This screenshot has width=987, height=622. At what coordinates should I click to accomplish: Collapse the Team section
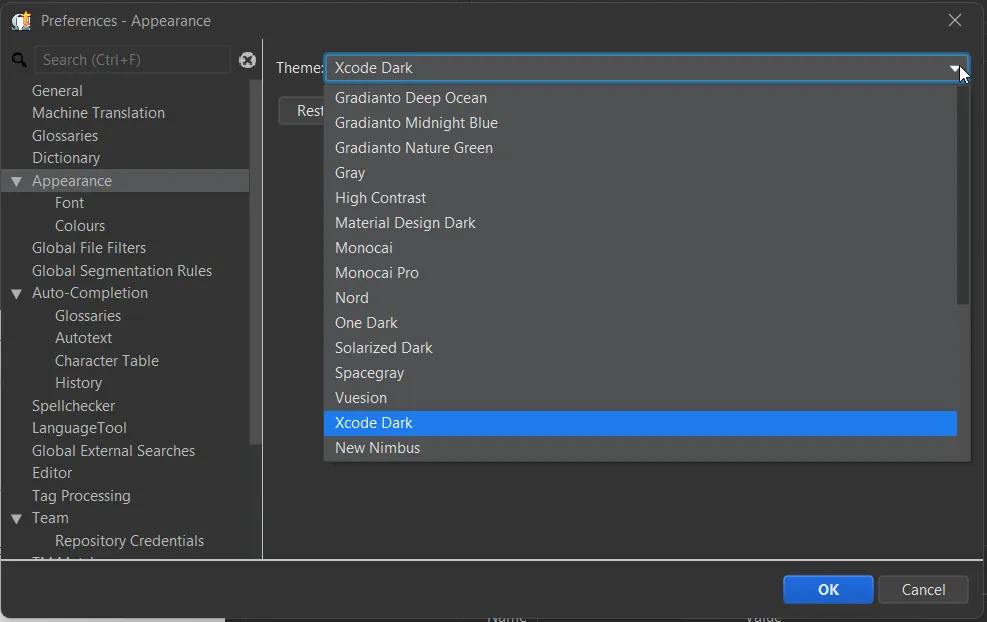pos(15,518)
